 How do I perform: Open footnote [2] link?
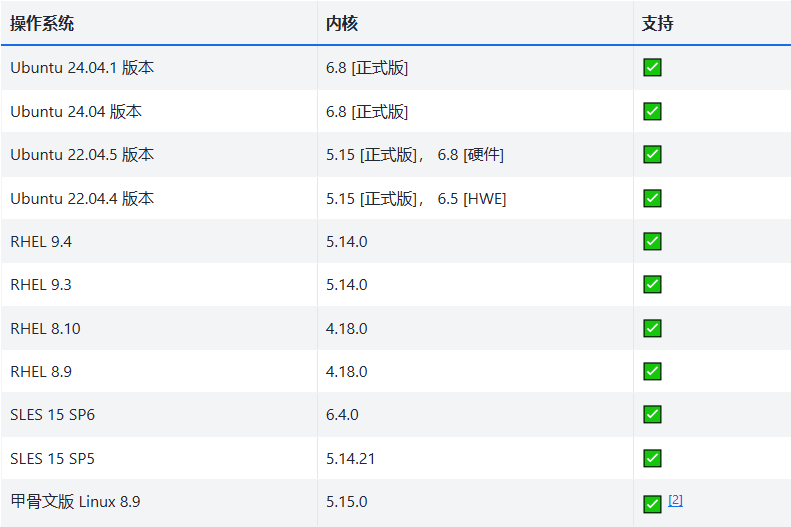pos(675,500)
